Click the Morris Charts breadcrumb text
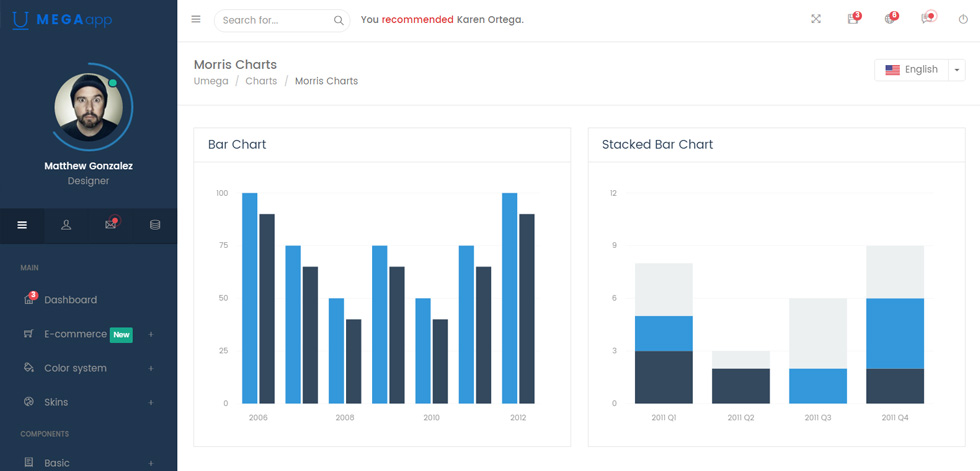 point(326,81)
